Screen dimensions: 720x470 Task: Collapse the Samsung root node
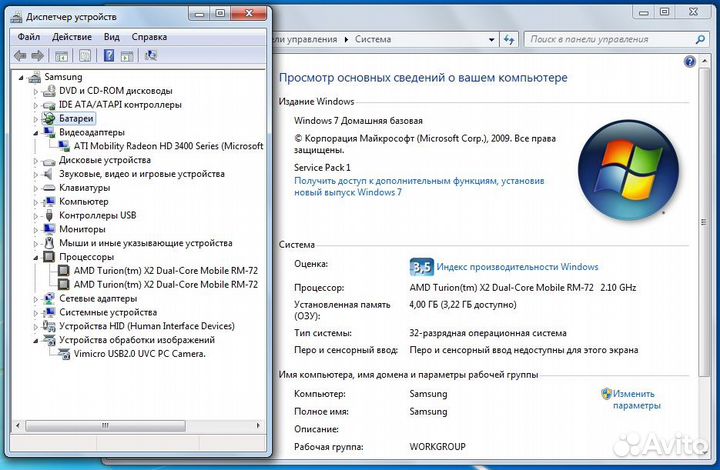coord(21,78)
